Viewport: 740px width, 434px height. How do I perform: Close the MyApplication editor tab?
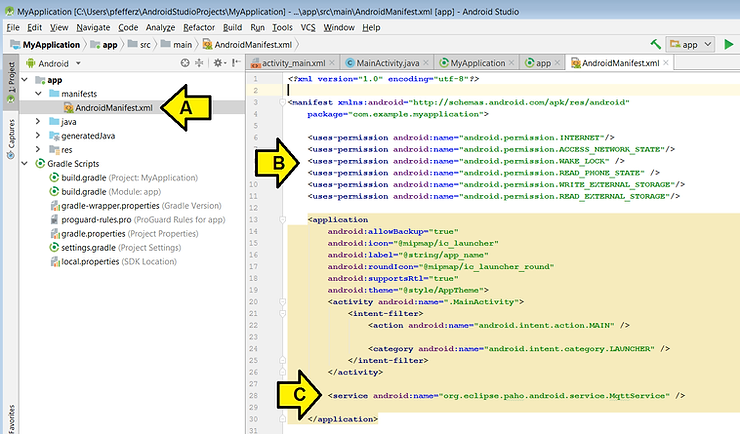[512, 63]
